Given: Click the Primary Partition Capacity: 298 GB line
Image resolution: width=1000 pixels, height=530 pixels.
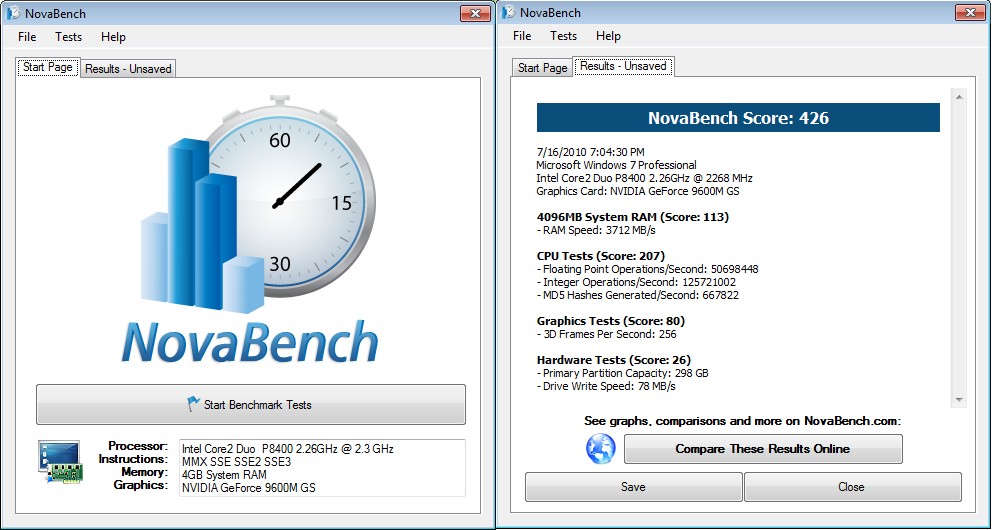Looking at the screenshot, I should [622, 373].
